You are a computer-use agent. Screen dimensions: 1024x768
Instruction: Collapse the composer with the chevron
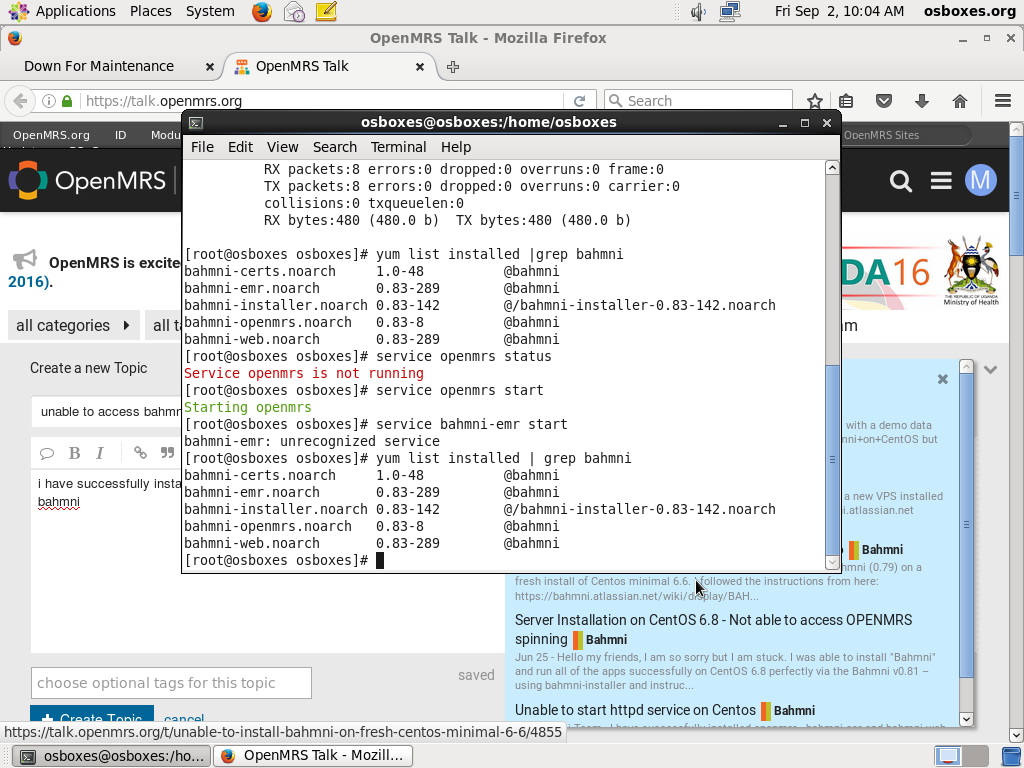pos(991,370)
